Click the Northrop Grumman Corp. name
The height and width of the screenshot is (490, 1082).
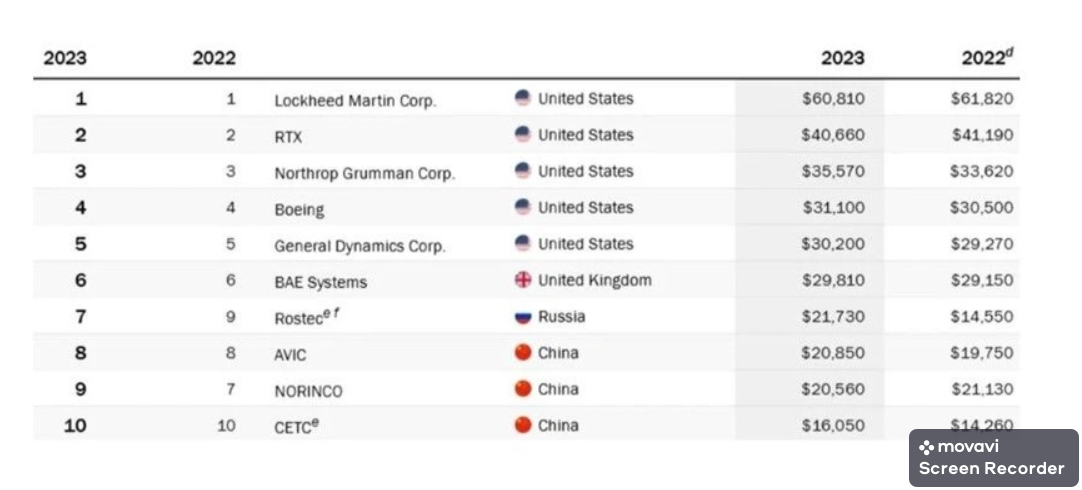[x=364, y=173]
